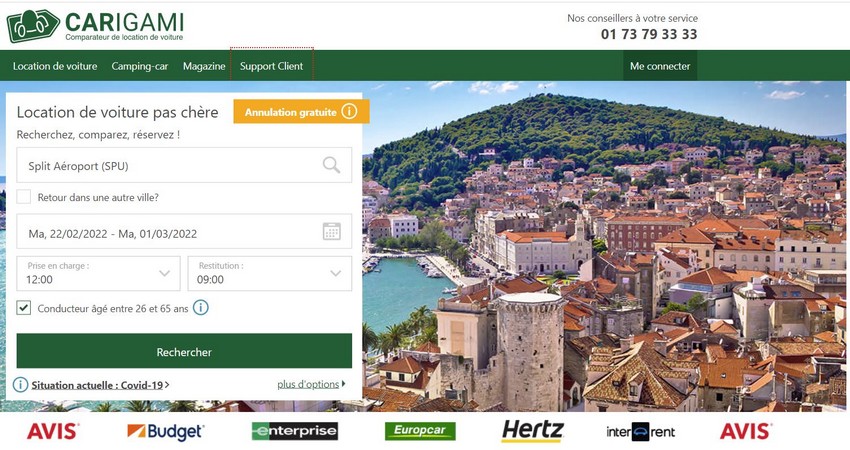This screenshot has height=450, width=850.
Task: Click the Carigami logo
Action: [x=95, y=25]
